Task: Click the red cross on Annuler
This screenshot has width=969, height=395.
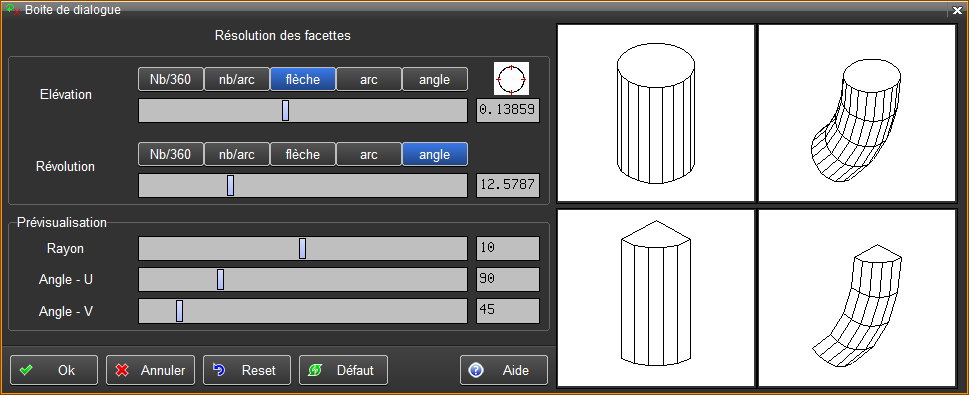Action: pos(122,370)
